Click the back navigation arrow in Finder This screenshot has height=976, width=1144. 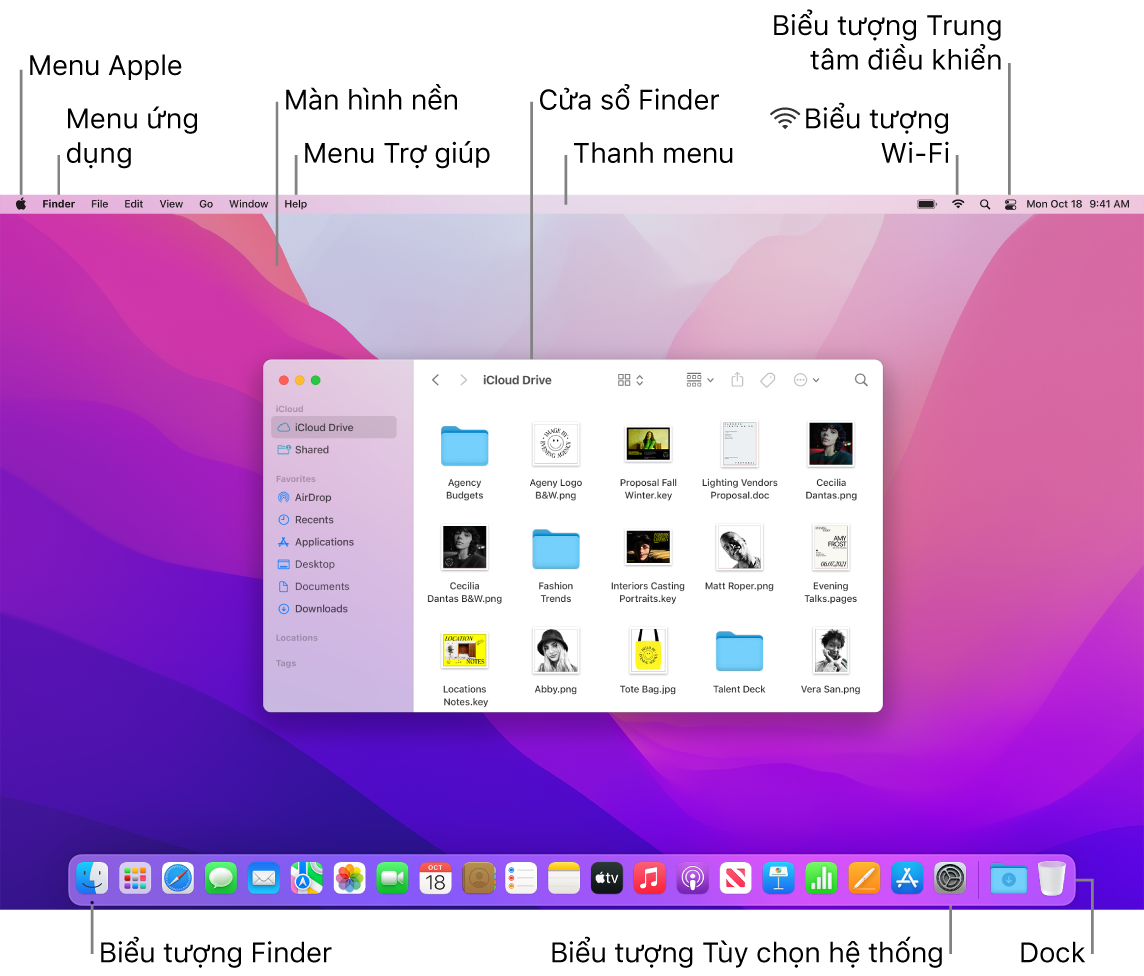[435, 380]
